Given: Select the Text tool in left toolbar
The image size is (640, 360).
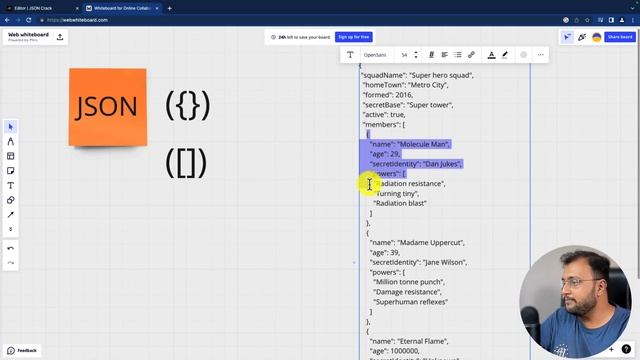Looking at the screenshot, I should coord(11,185).
